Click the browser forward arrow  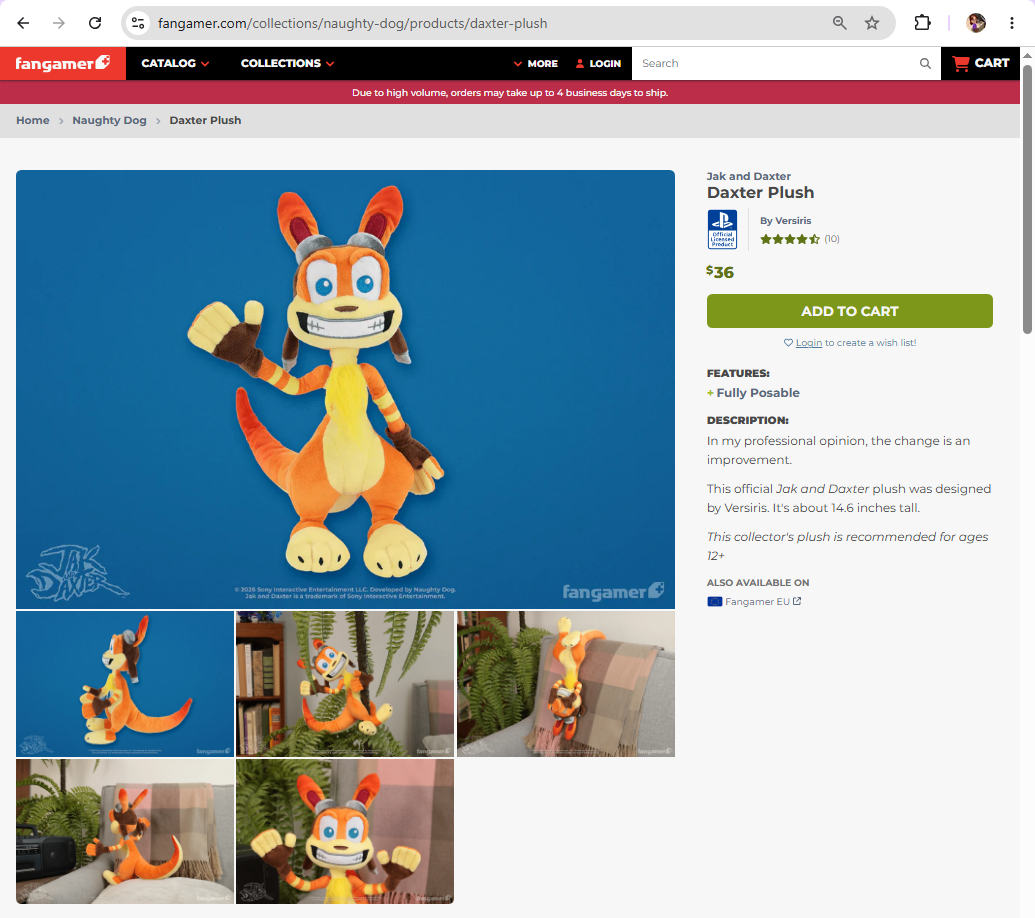point(59,23)
